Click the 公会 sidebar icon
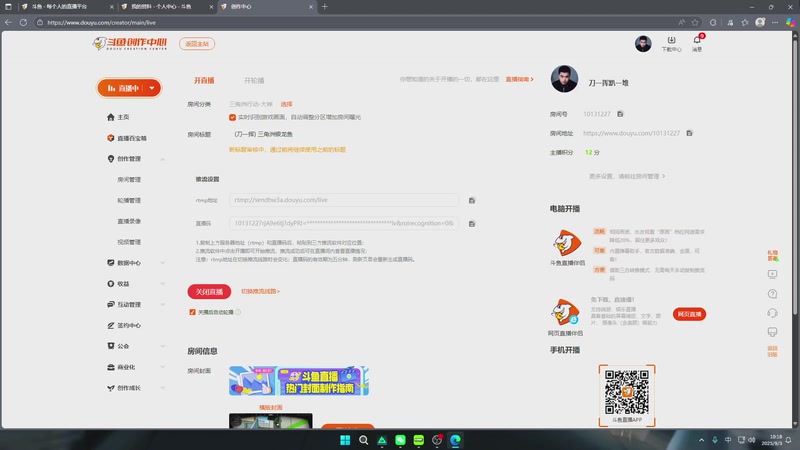Screen dimensions: 800x450 click(111, 346)
